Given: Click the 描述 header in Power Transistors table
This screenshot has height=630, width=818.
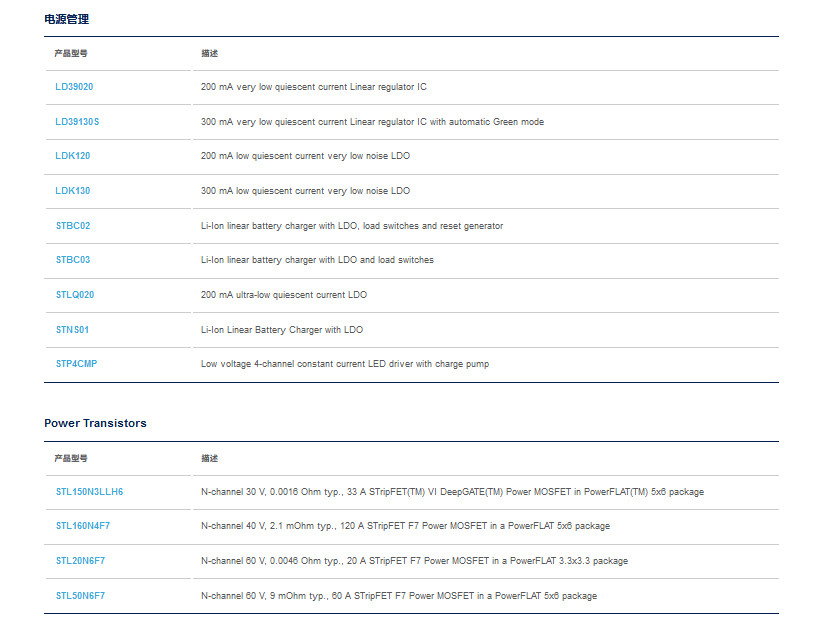Looking at the screenshot, I should (210, 458).
